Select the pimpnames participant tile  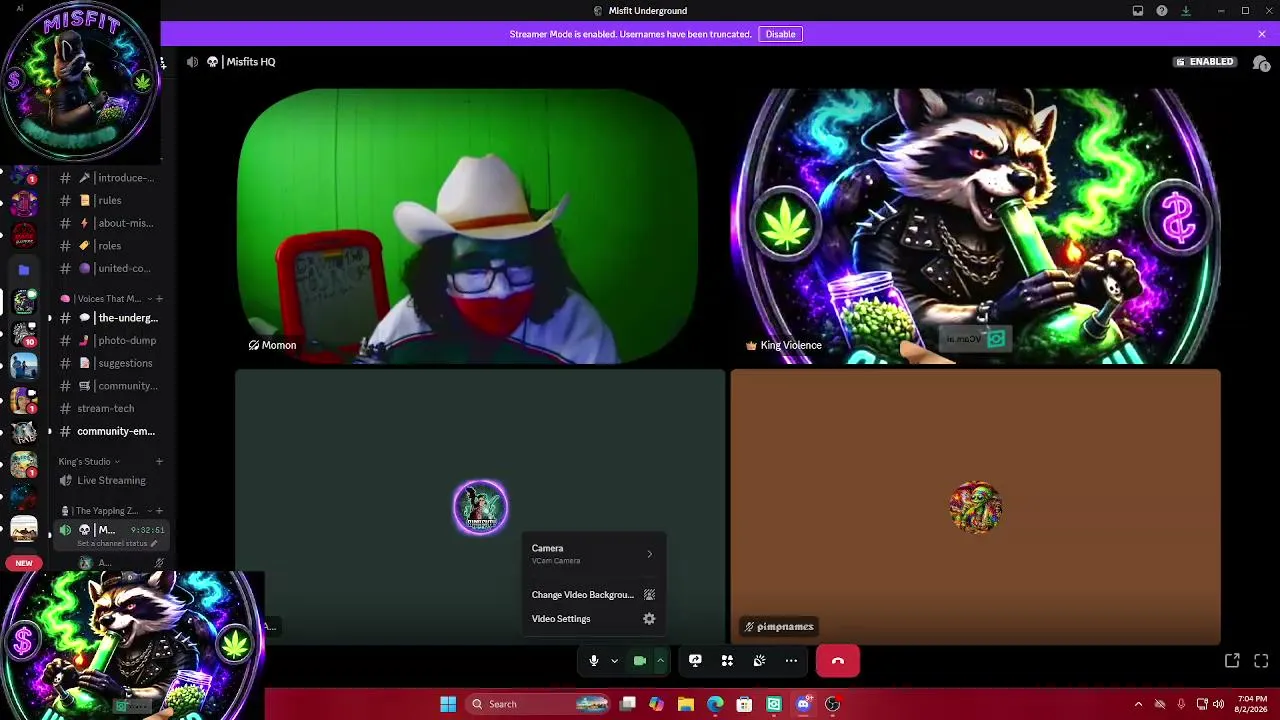click(x=975, y=507)
